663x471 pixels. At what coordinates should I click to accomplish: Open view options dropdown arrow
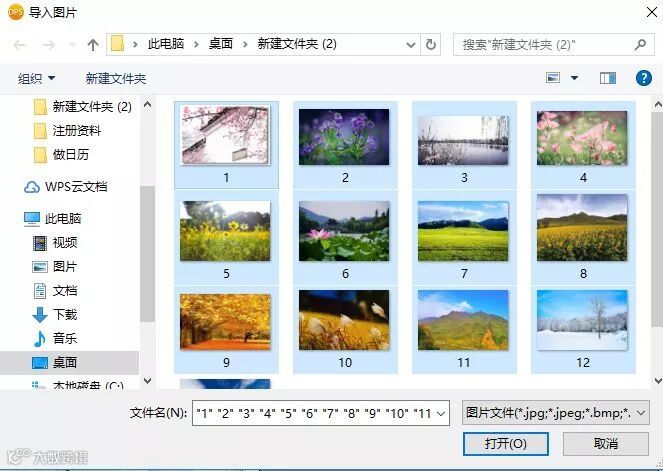pyautogui.click(x=574, y=78)
